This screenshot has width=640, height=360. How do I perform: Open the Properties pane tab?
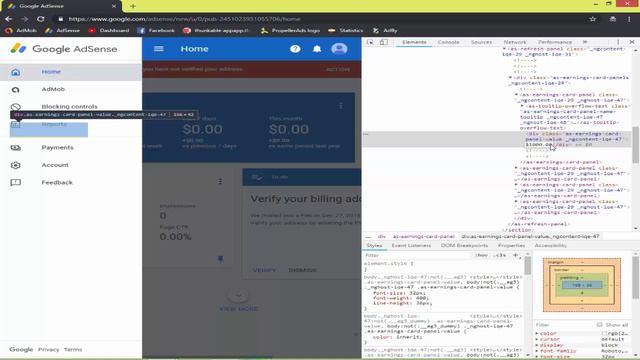coord(511,246)
